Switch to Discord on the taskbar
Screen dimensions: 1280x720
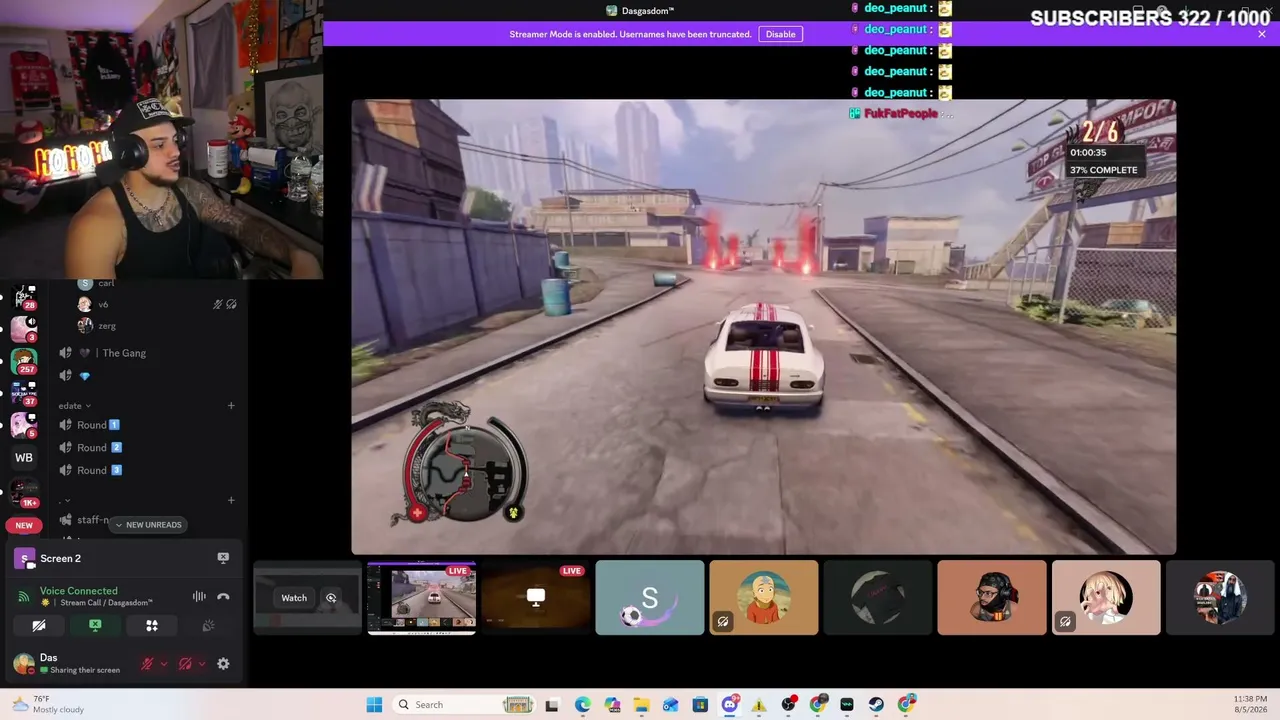(730, 705)
